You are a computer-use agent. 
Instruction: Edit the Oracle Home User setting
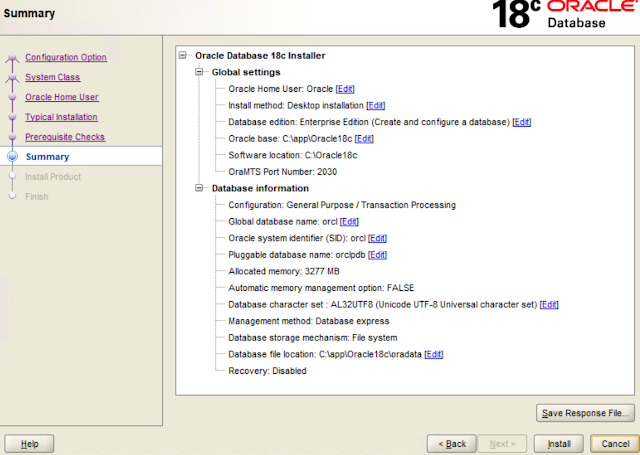click(345, 89)
